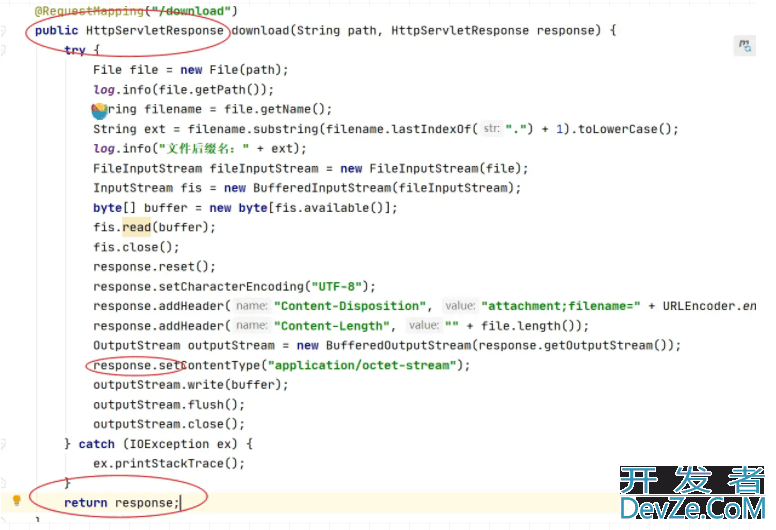Click 'name:' hint on Content-Length line
Viewport: 776px width, 530px height.
251,326
